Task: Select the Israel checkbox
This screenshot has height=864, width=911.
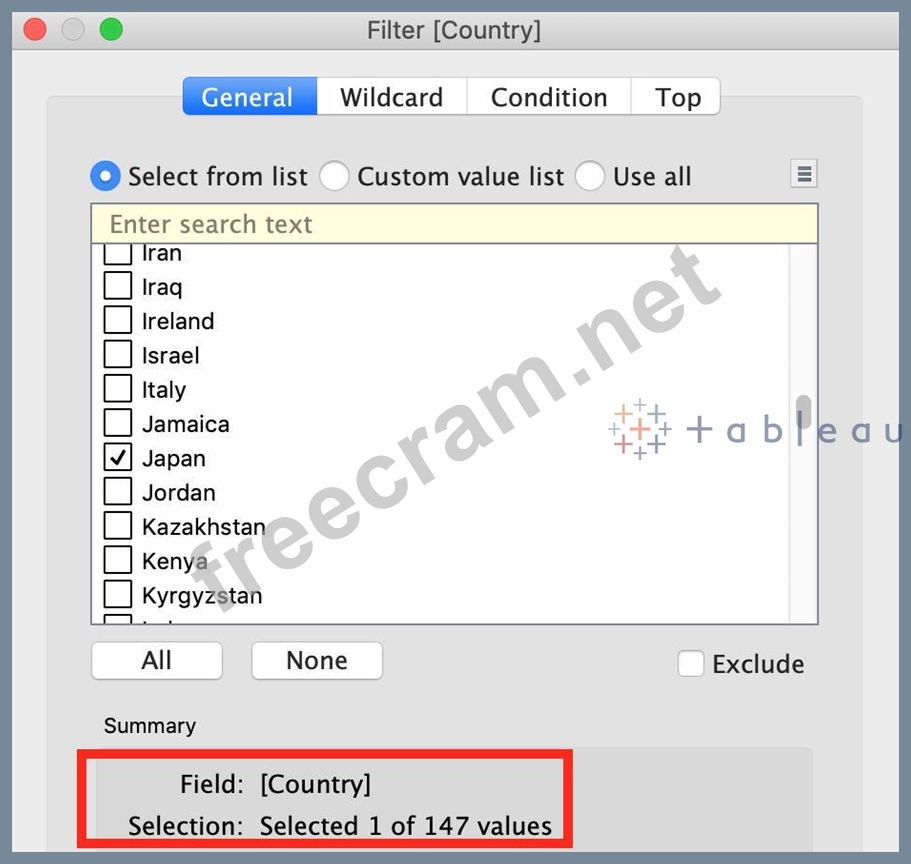Action: (x=118, y=355)
